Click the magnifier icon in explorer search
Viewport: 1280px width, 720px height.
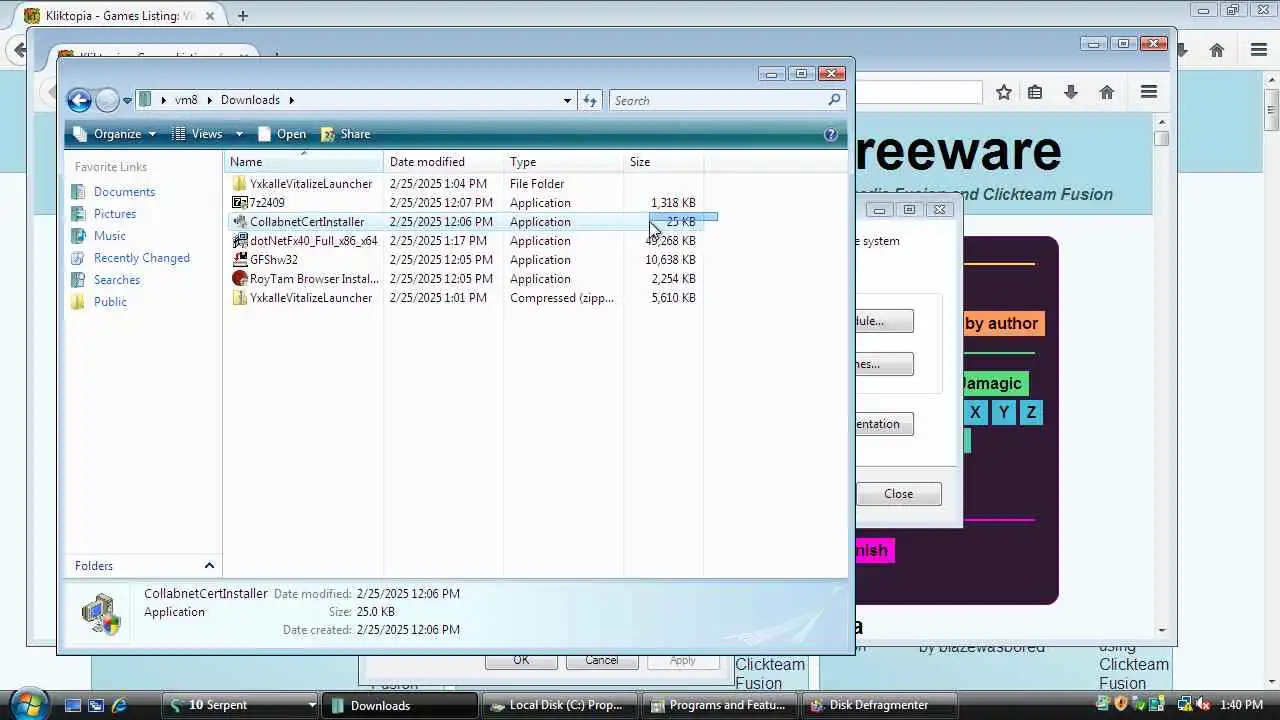[834, 100]
